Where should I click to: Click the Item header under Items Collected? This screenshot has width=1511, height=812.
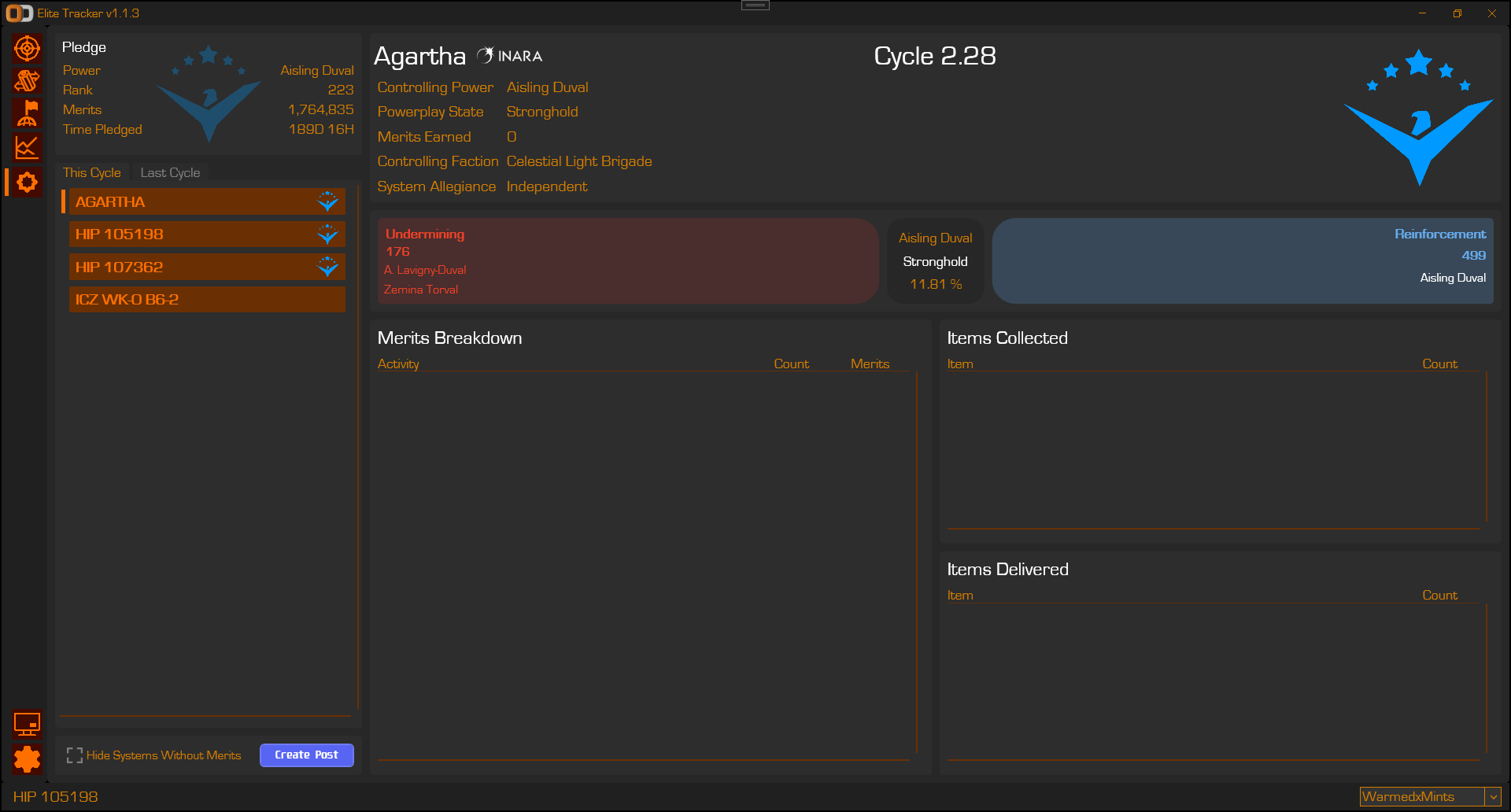click(960, 364)
